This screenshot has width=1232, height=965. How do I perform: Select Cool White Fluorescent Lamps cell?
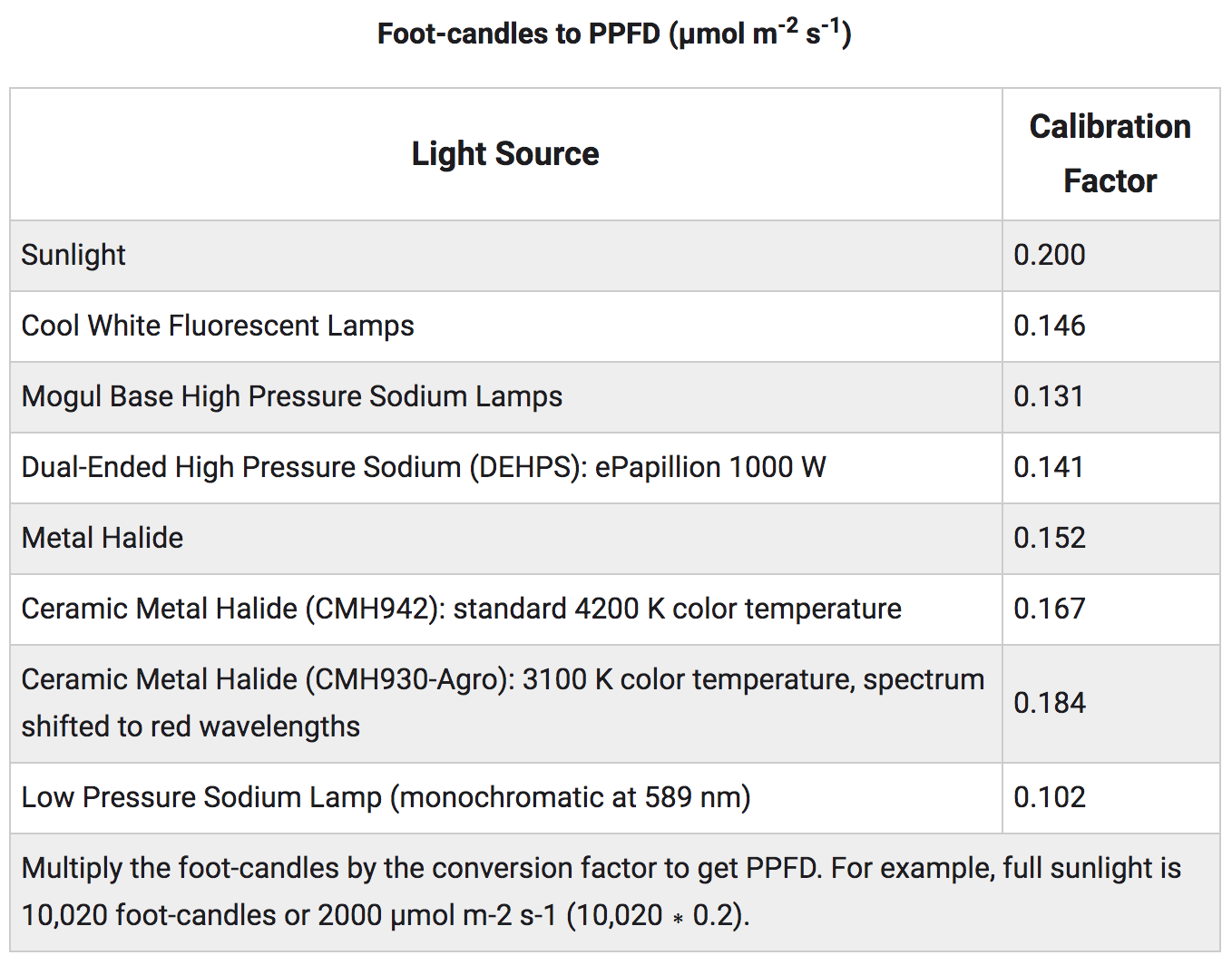point(218,326)
